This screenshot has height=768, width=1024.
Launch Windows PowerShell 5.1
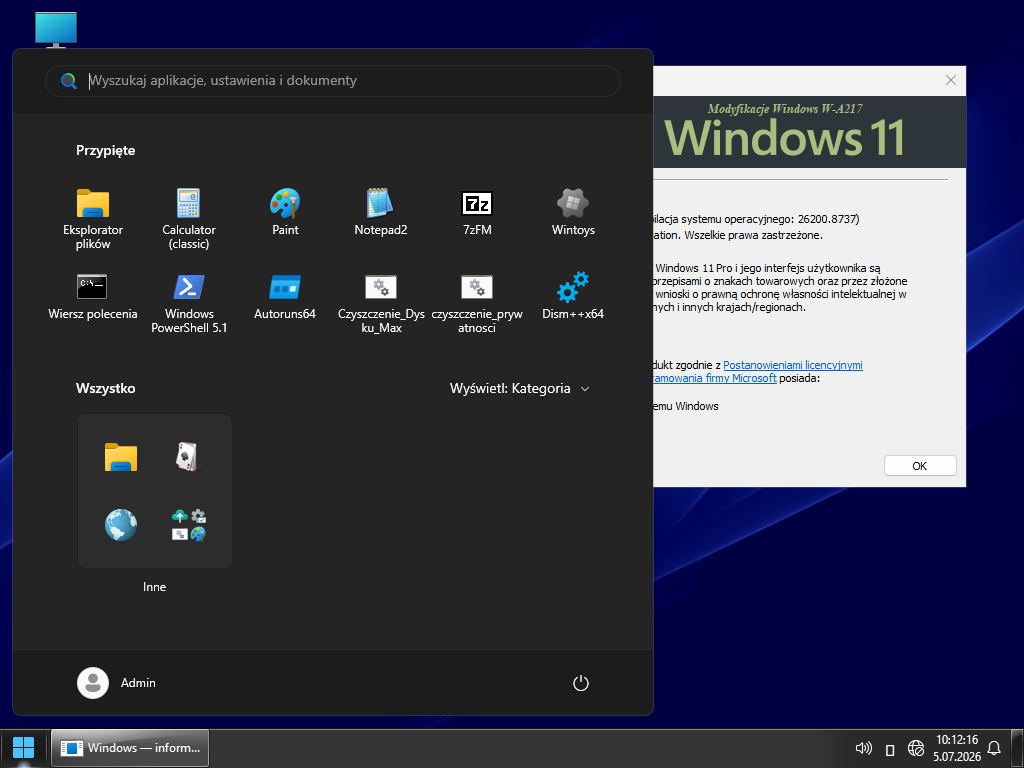click(x=189, y=304)
